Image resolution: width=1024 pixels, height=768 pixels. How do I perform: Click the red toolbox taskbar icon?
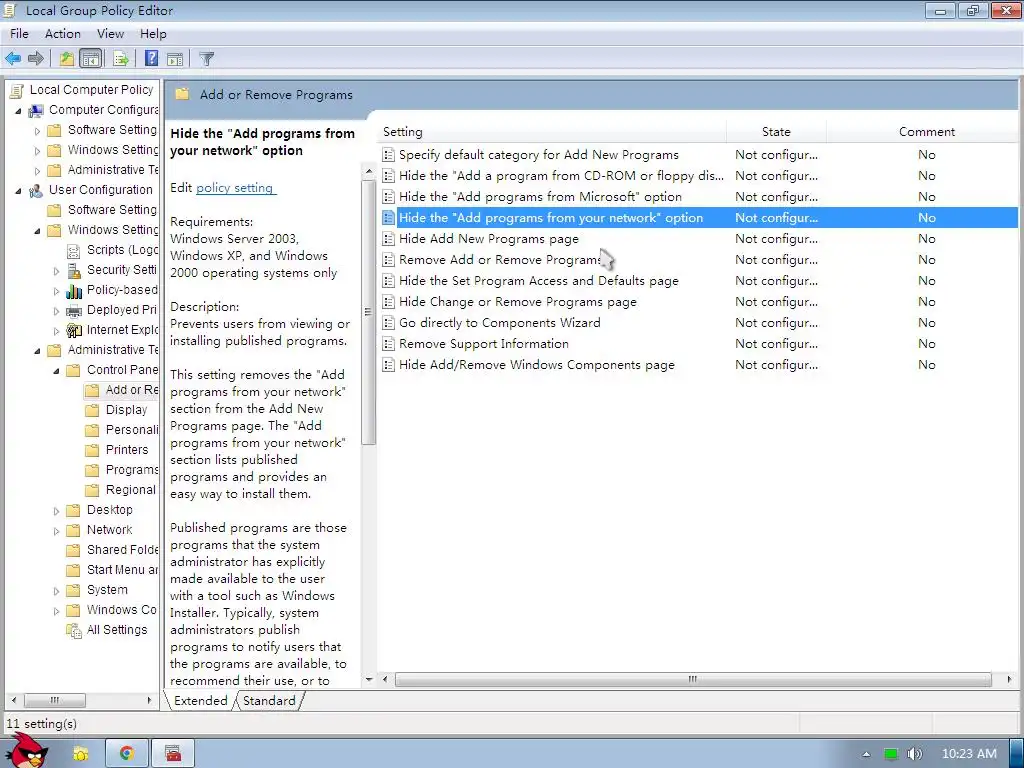click(173, 754)
